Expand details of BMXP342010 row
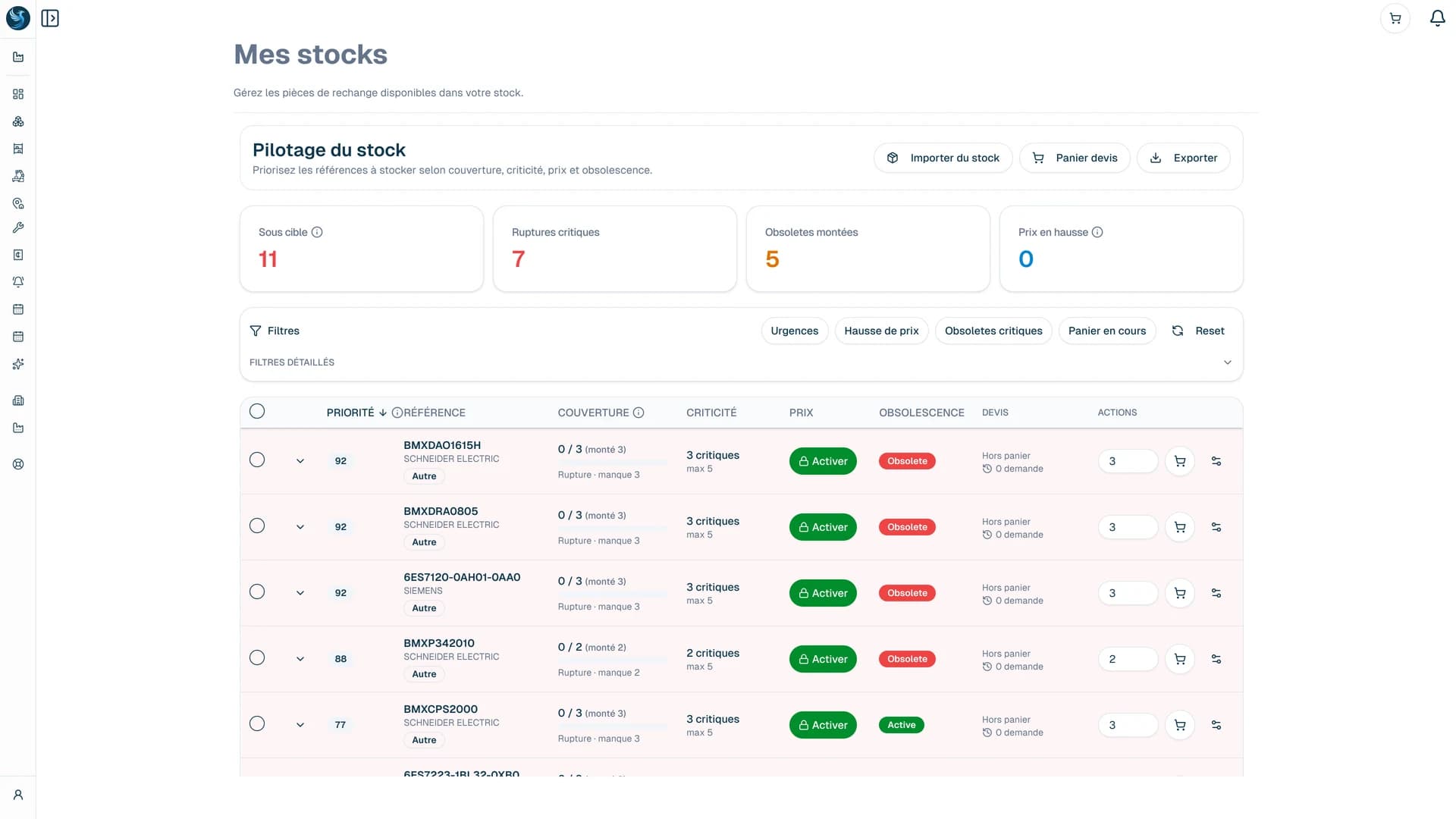 coord(300,659)
